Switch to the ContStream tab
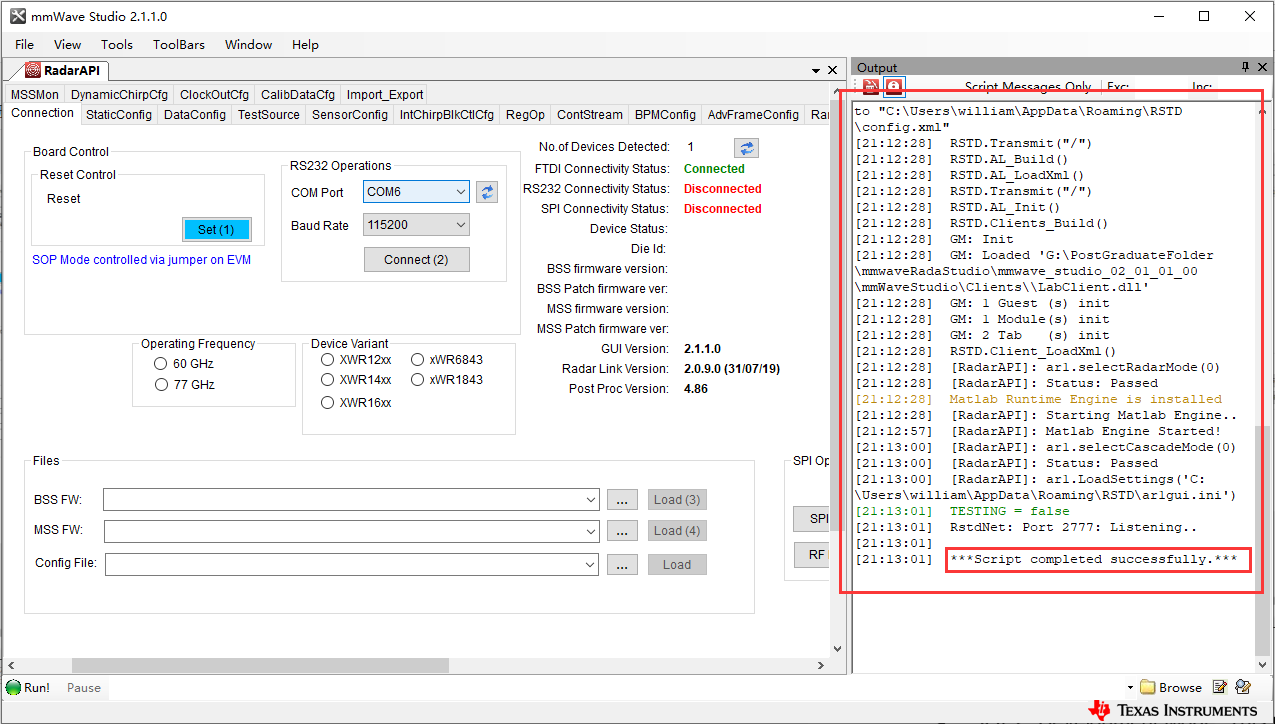Viewport: 1275px width, 724px height. click(x=590, y=115)
